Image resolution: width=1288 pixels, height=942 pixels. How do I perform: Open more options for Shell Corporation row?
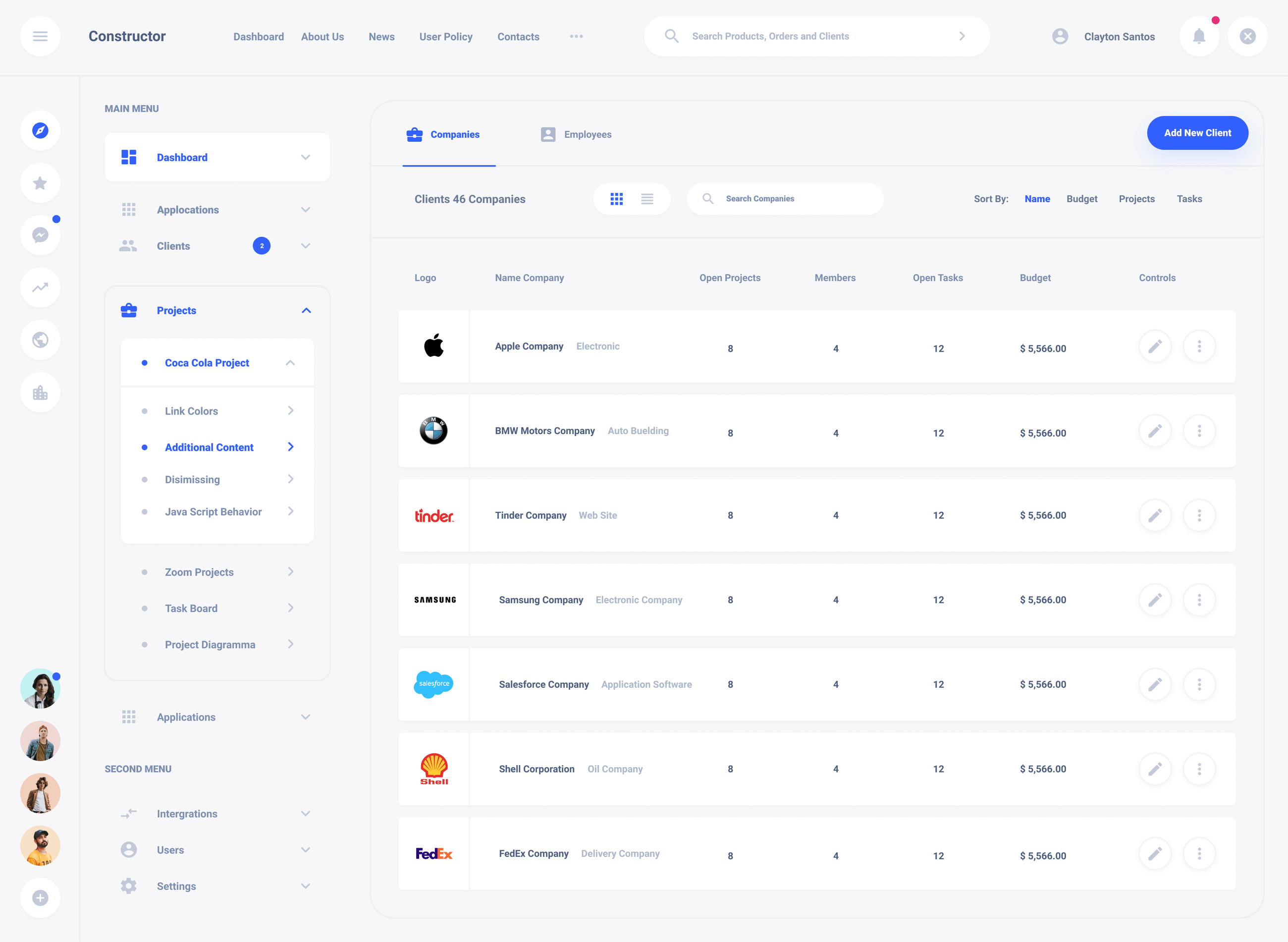click(1199, 769)
